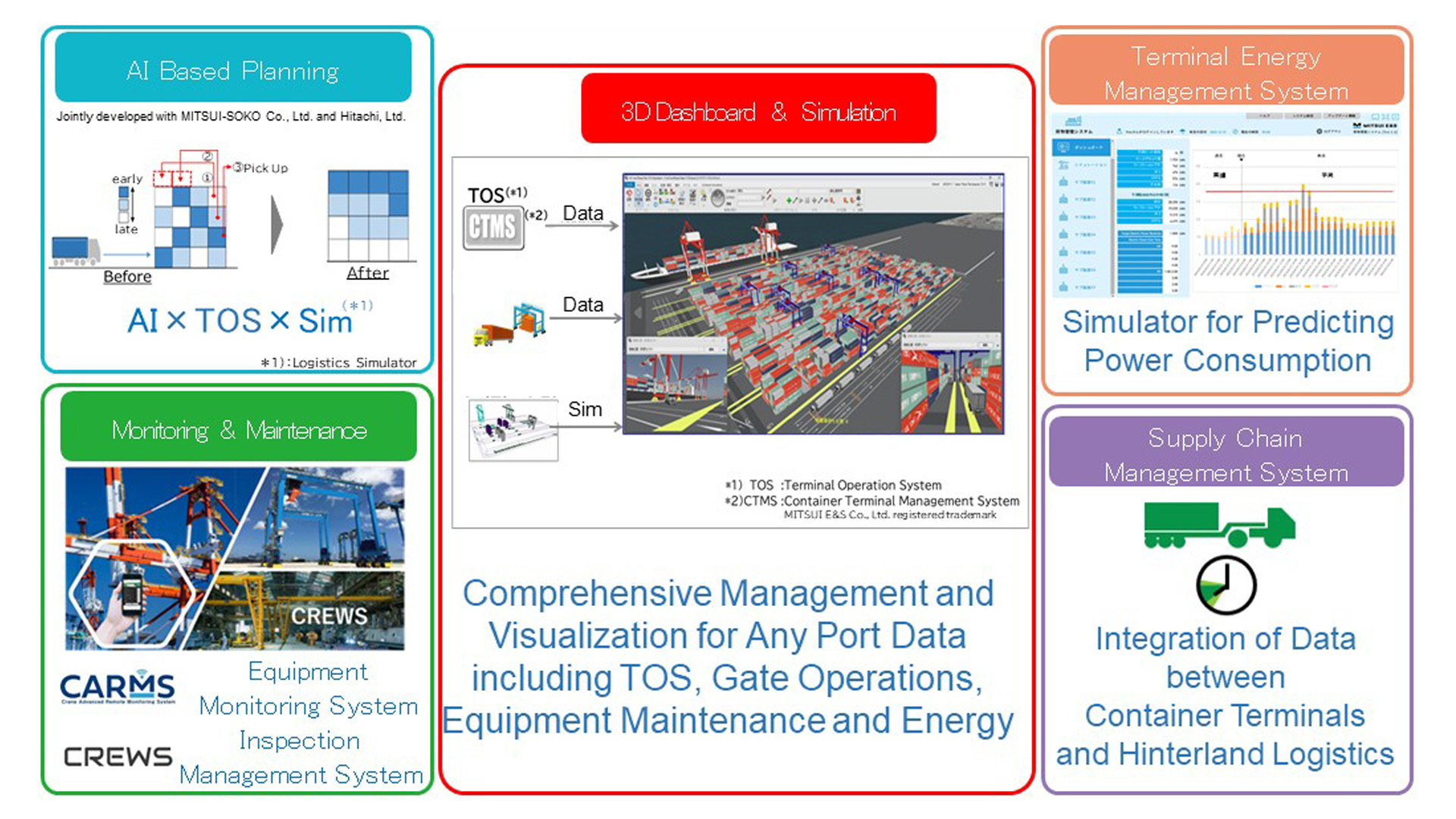Click the orange truck and crane icon
Screen dimensions: 1456x819
509,325
